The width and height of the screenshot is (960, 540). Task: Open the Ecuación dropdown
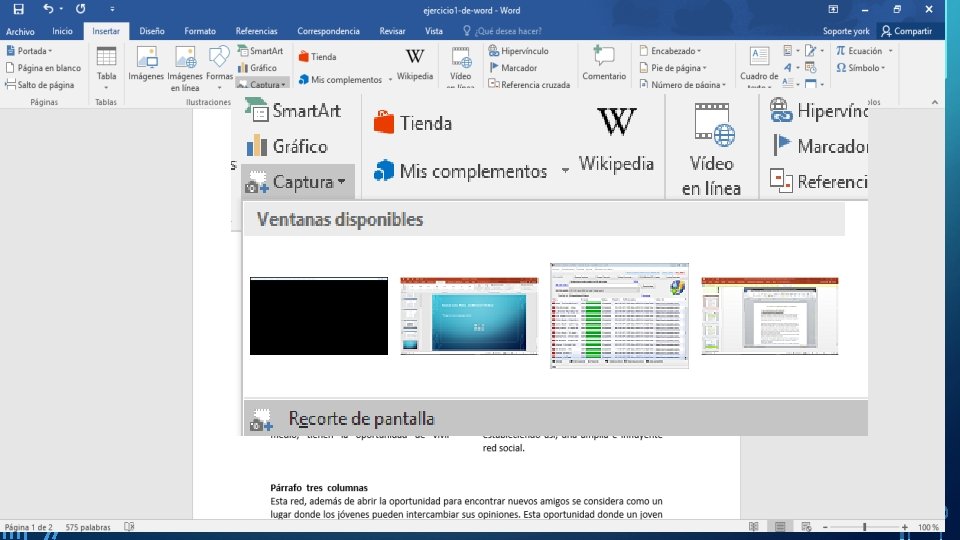tap(864, 51)
